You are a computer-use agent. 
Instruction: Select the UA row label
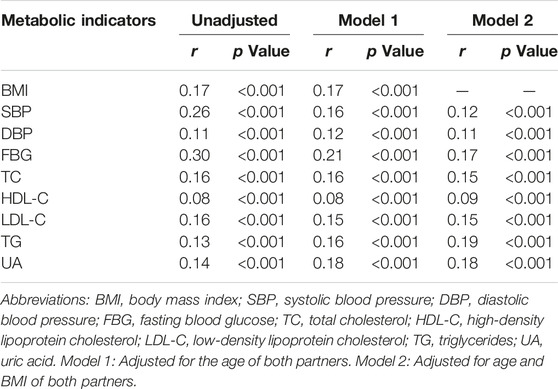[x=12, y=263]
